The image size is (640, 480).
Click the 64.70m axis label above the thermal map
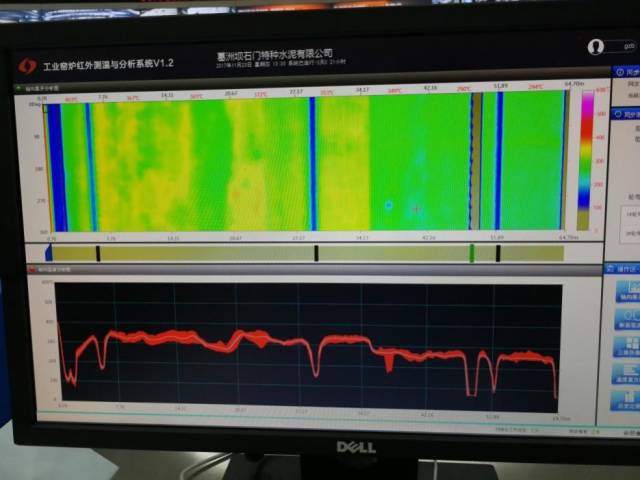coord(574,84)
